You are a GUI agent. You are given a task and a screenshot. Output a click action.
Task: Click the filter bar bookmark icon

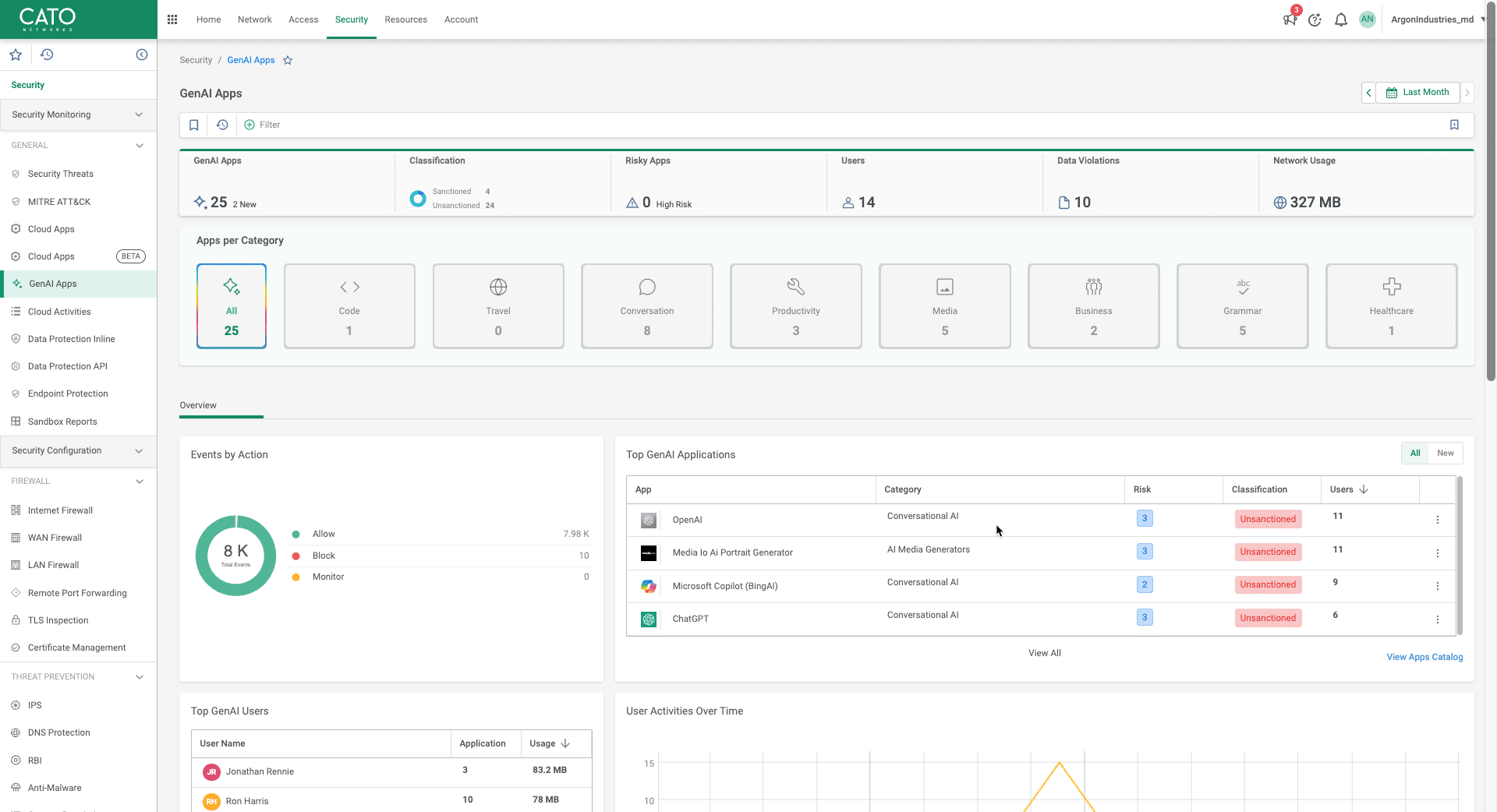click(x=194, y=125)
